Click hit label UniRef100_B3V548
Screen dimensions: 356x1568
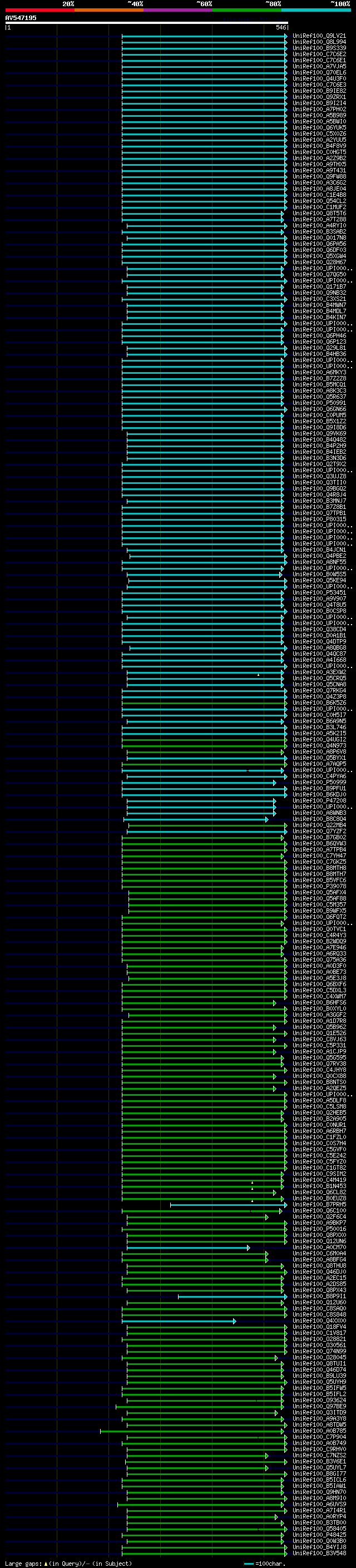pyautogui.click(x=319, y=1553)
